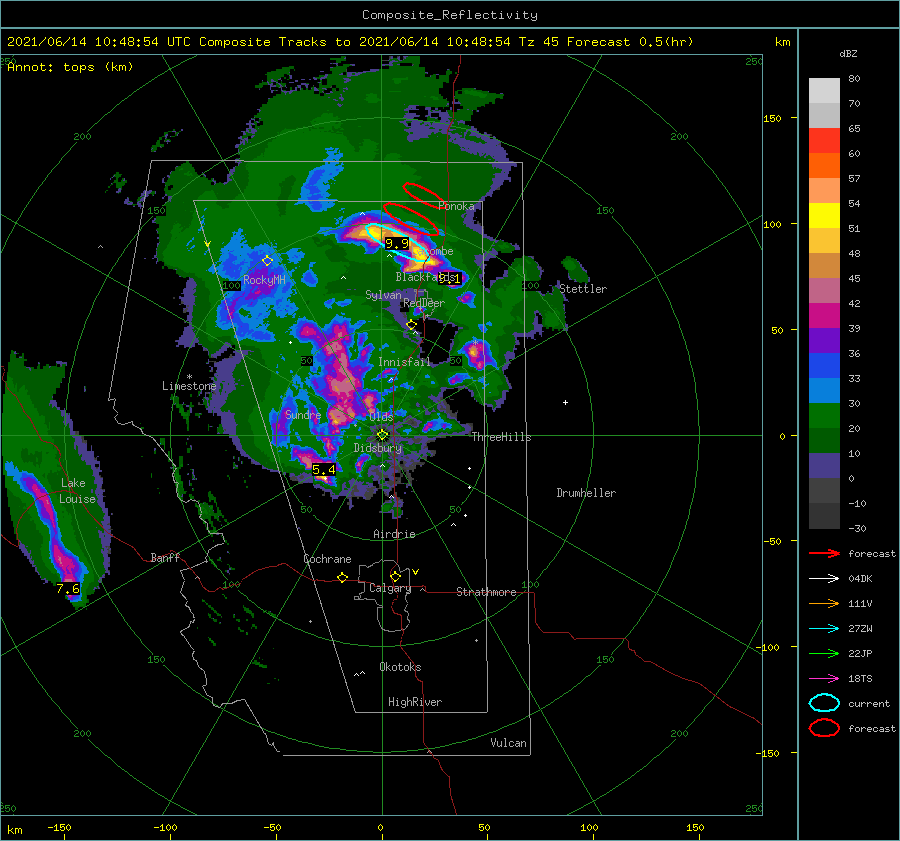
Task: Click the Strathmore label
Action: [486, 592]
